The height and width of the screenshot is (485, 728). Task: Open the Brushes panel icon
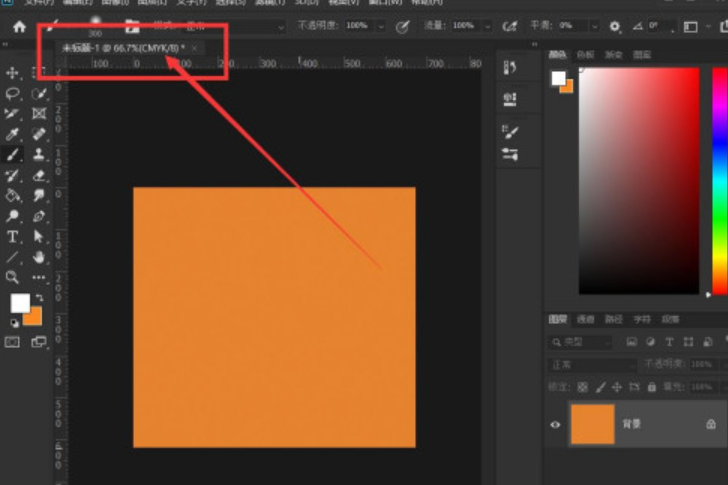point(510,132)
